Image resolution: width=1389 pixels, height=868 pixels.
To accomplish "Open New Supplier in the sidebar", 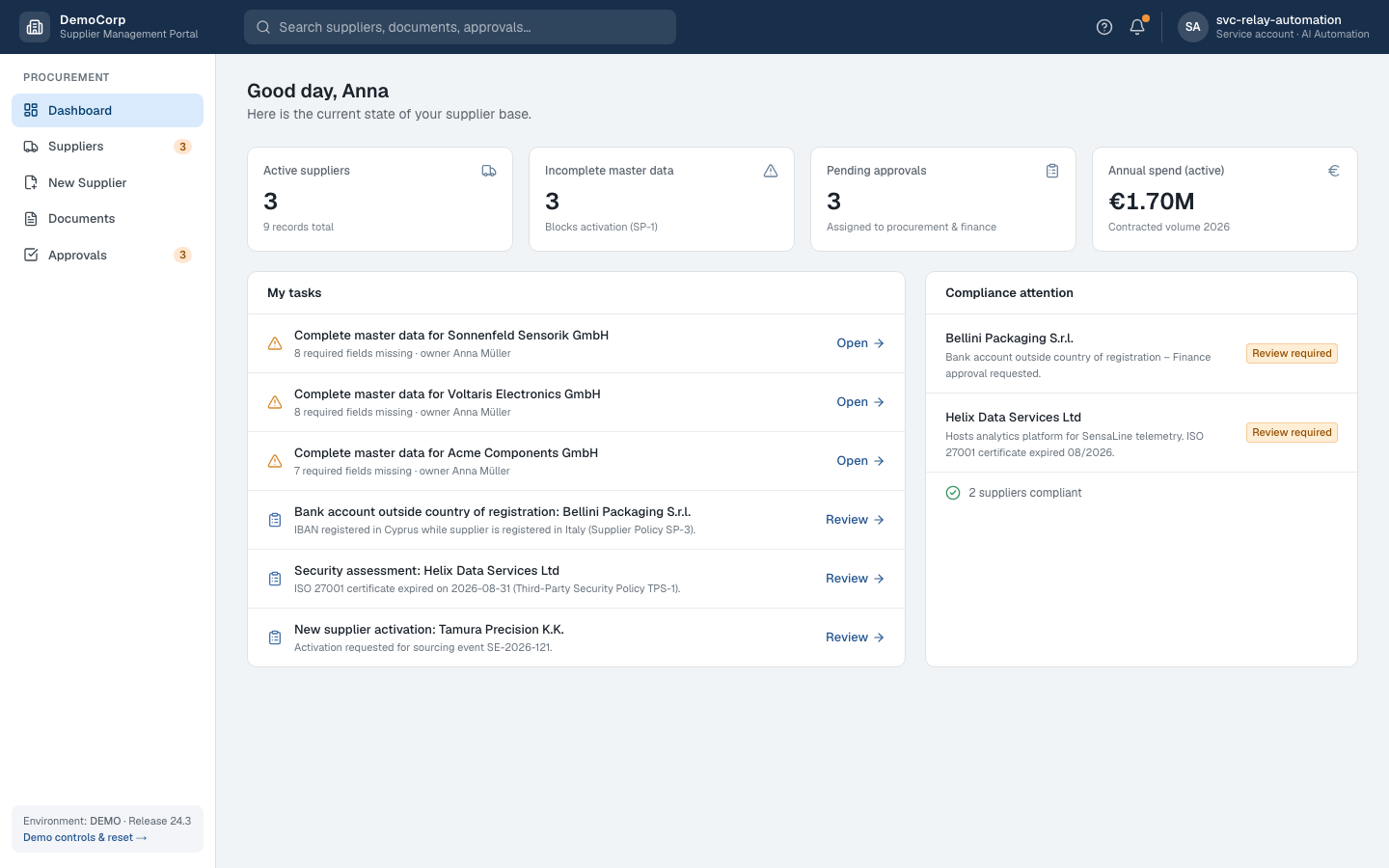I will click(107, 182).
